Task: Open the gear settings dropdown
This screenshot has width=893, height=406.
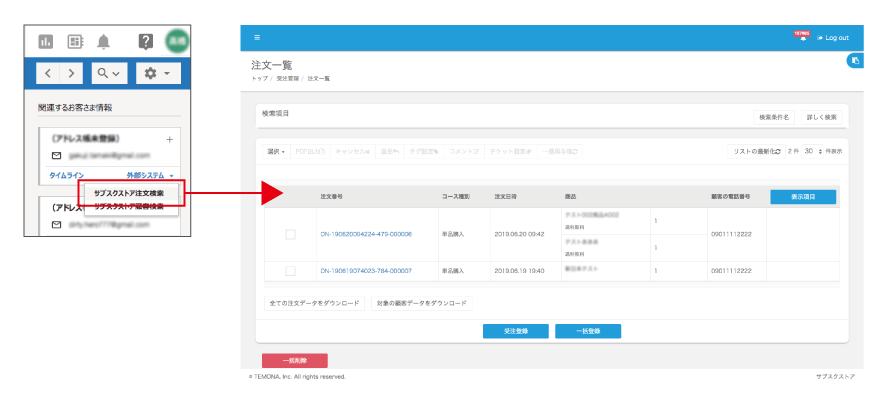Action: 157,73
